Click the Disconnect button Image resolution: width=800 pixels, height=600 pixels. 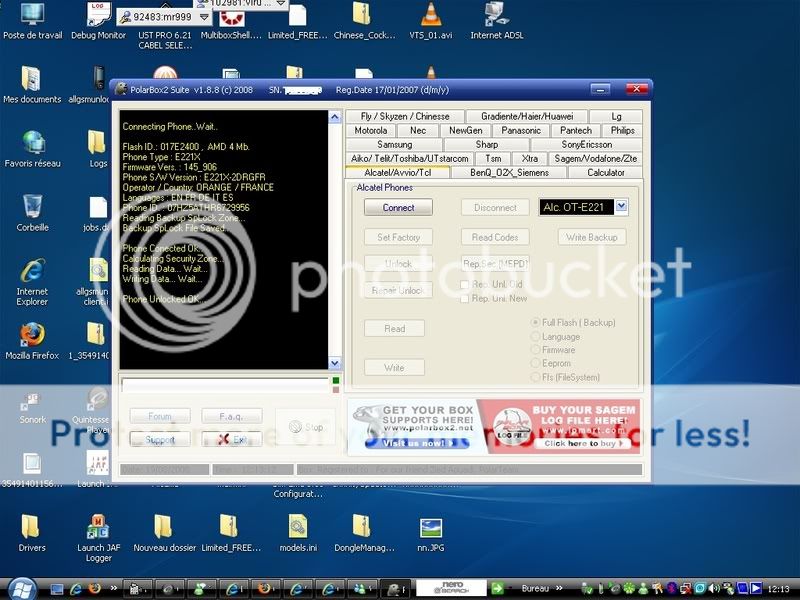coord(495,208)
